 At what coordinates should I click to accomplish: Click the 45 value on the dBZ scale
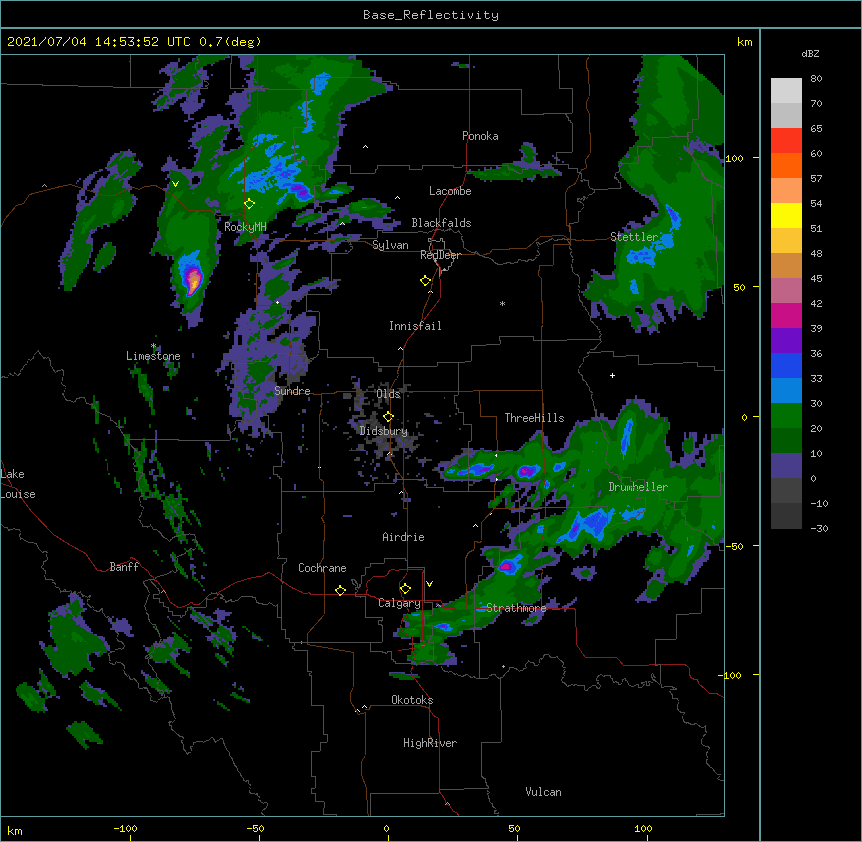[x=816, y=278]
